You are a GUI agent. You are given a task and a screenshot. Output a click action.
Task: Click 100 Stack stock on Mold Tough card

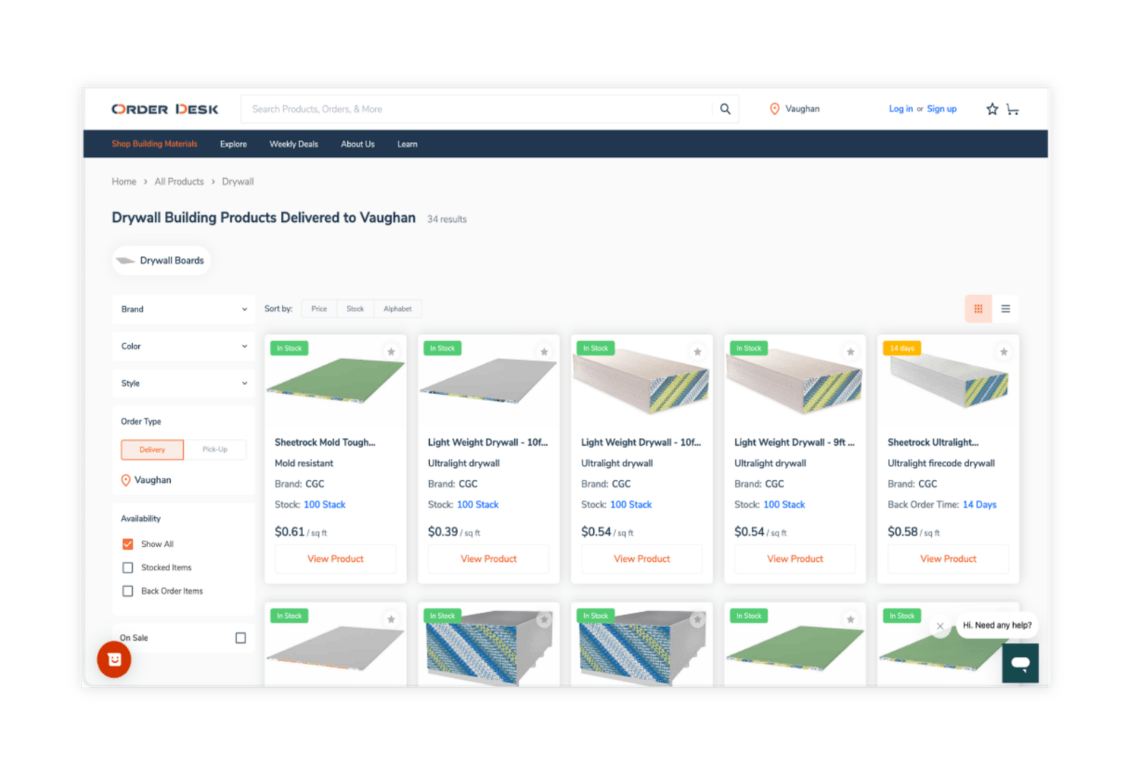325,505
